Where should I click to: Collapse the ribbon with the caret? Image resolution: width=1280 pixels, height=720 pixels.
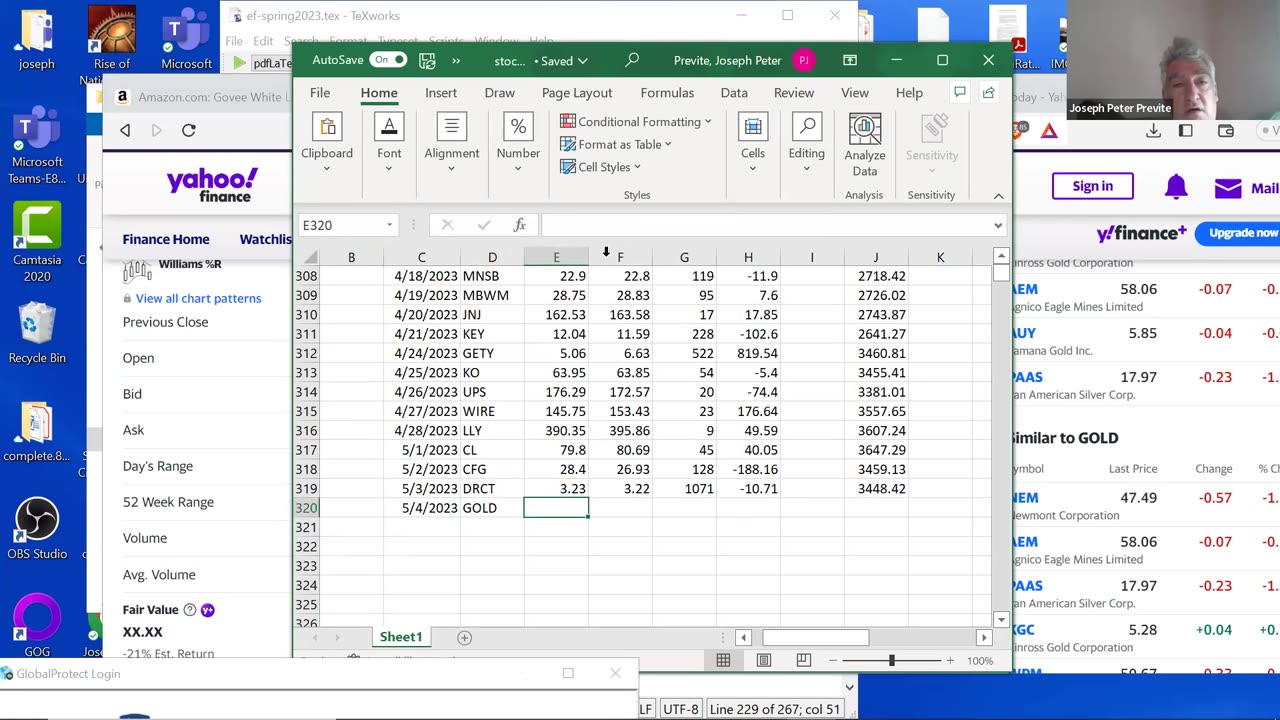[998, 195]
